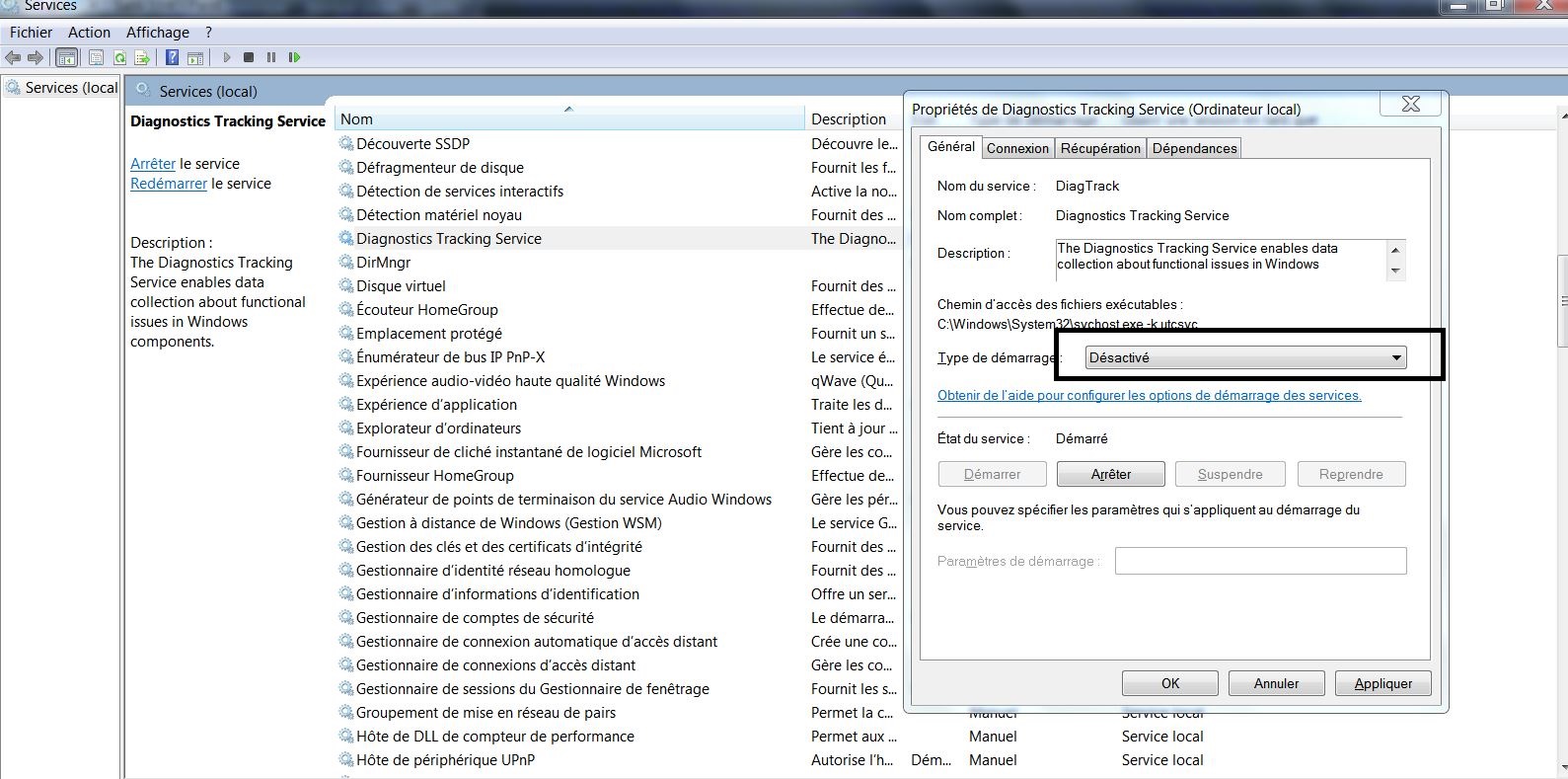Viewport: 1568px width, 779px height.
Task: Open the Type de démarrage dropdown showing Désactivé
Action: [1246, 357]
